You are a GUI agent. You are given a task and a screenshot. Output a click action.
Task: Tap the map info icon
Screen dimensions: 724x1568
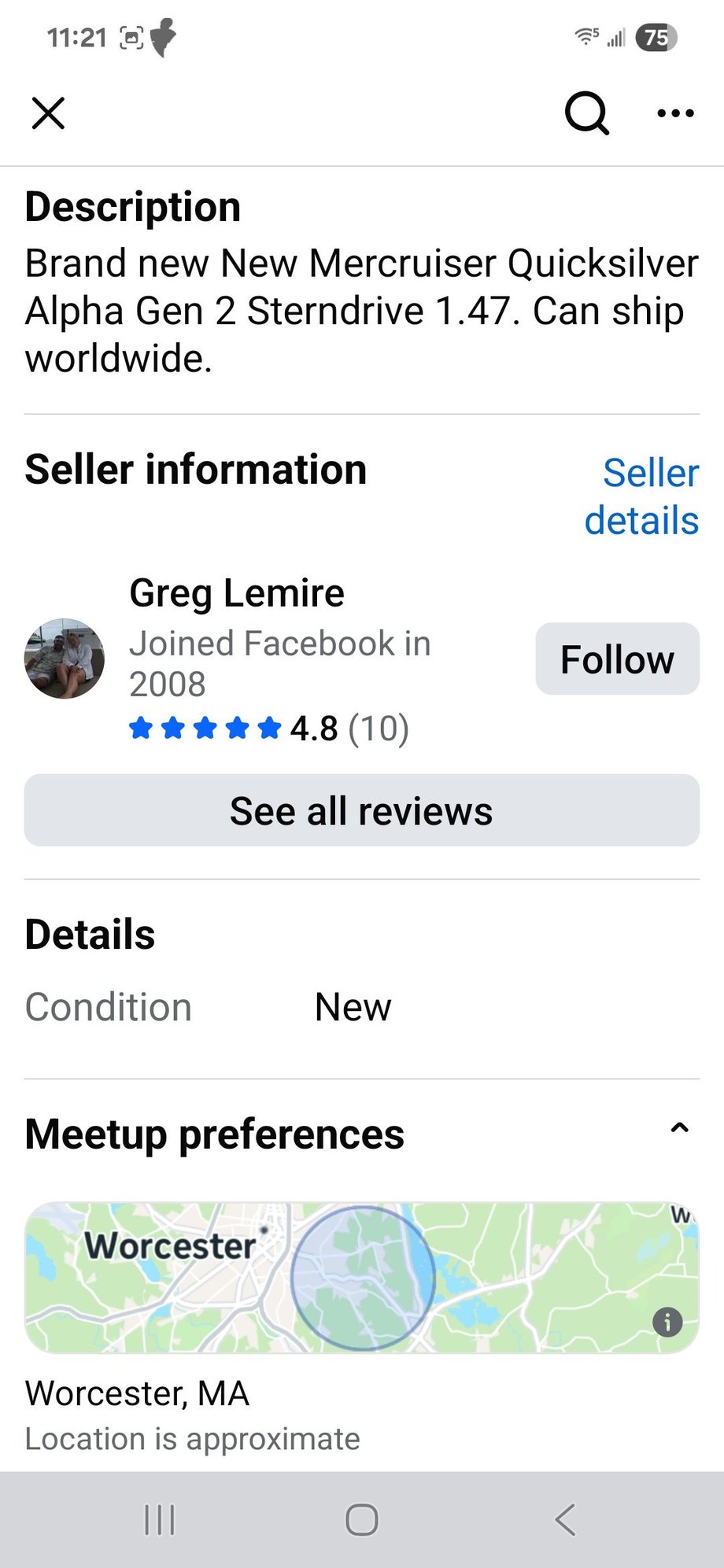667,1322
